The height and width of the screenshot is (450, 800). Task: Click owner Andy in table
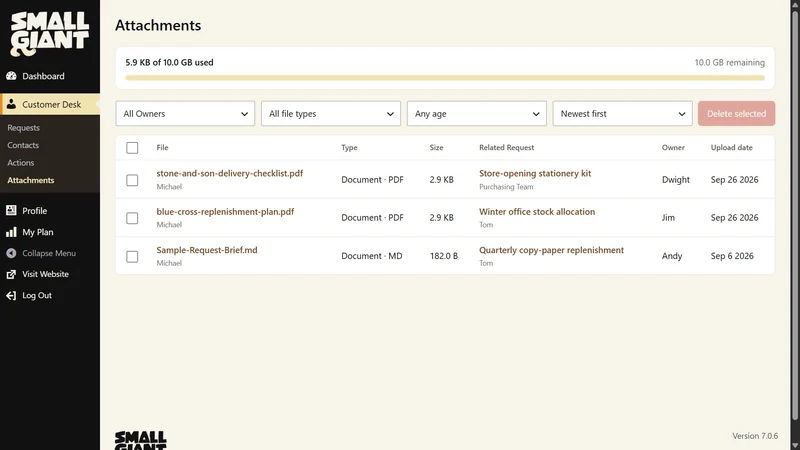(672, 256)
